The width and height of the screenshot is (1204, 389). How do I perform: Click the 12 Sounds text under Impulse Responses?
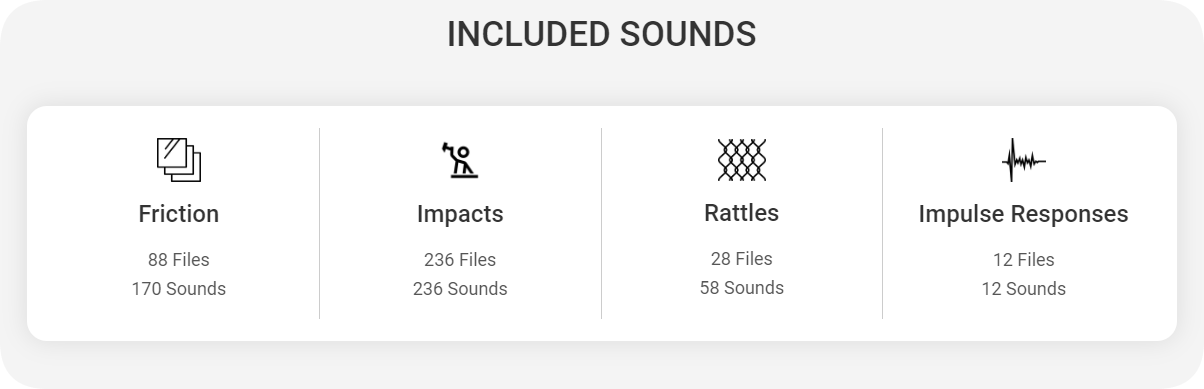point(1024,289)
